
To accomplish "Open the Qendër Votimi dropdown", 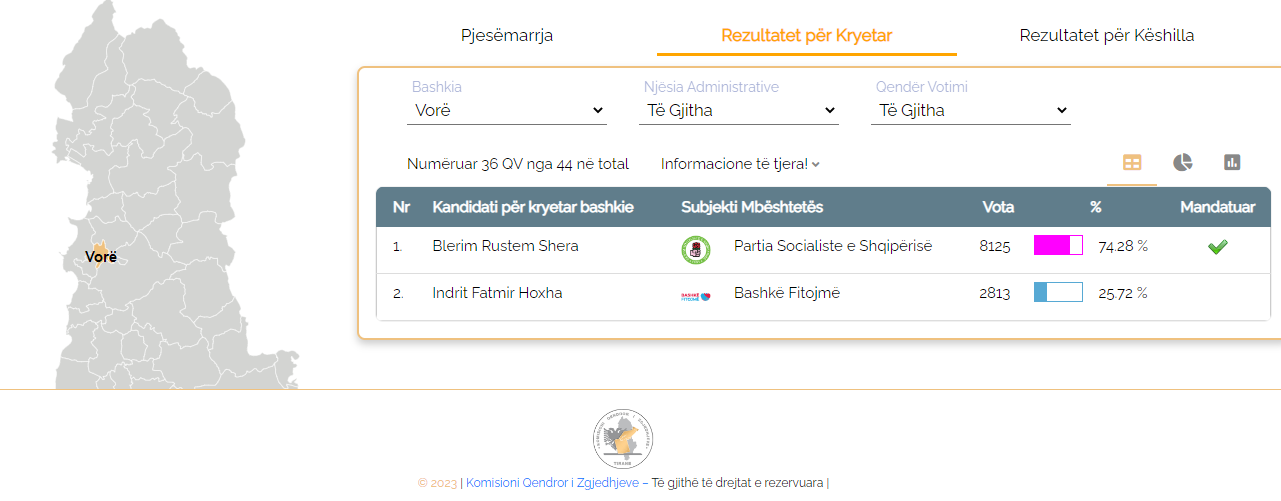I will point(971,111).
